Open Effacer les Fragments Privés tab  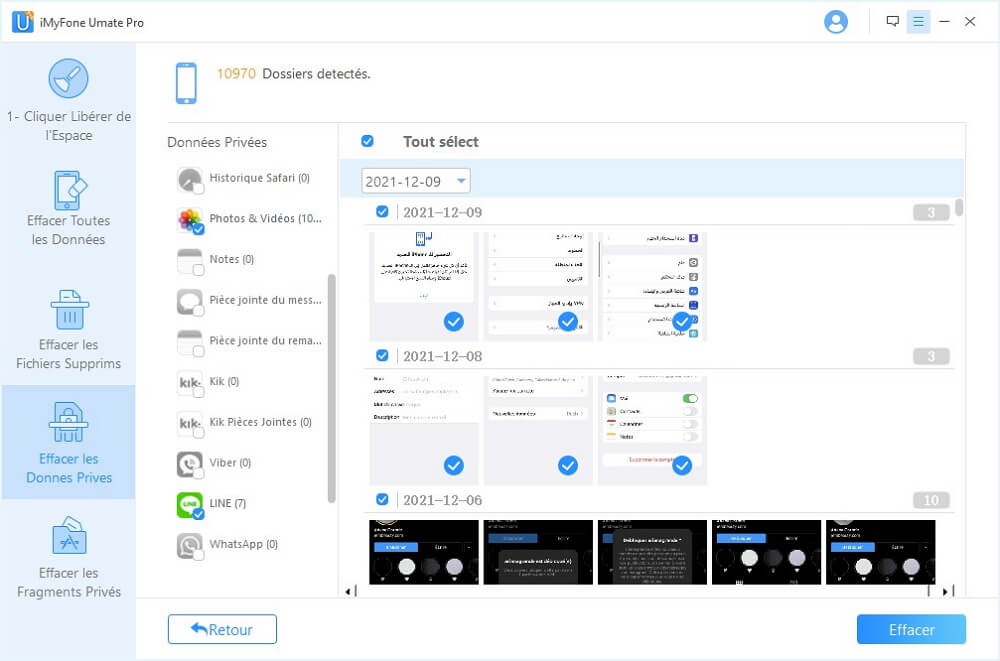coord(68,557)
